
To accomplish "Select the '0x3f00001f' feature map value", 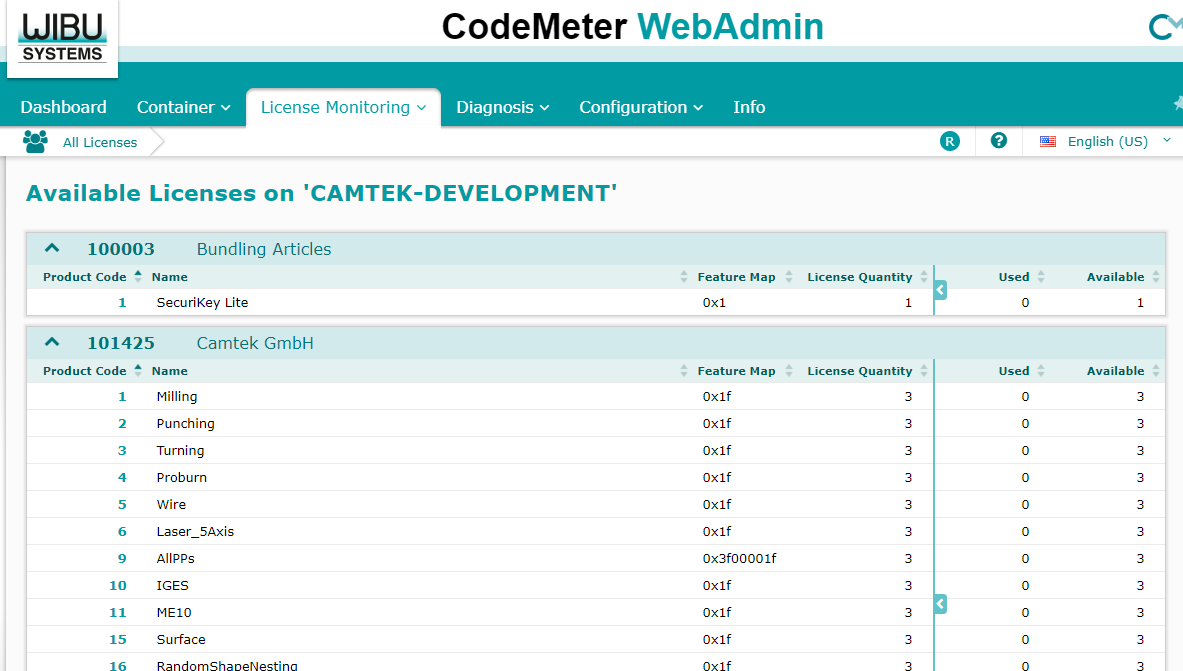I will pyautogui.click(x=739, y=559).
